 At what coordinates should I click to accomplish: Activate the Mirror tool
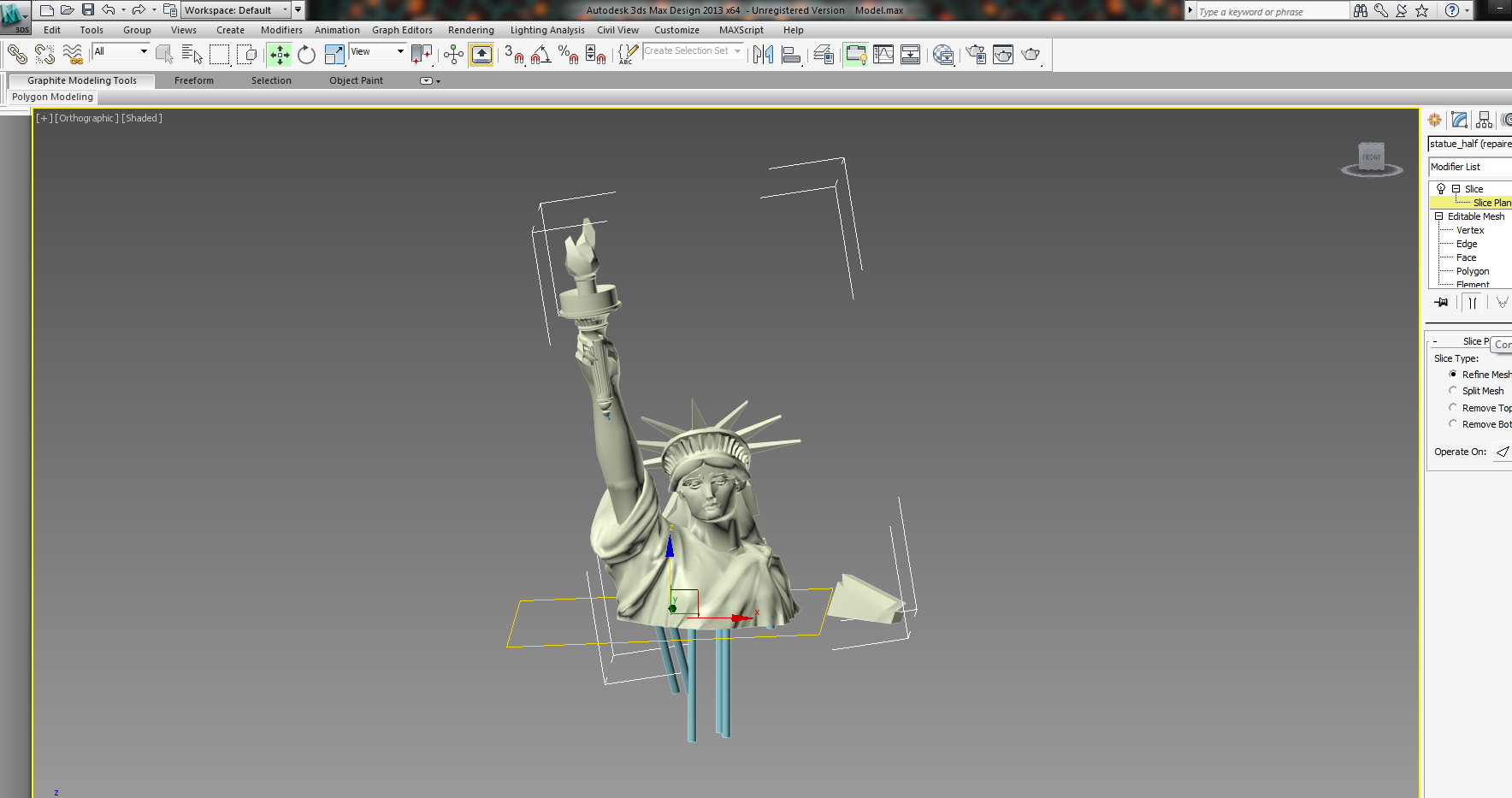(763, 54)
